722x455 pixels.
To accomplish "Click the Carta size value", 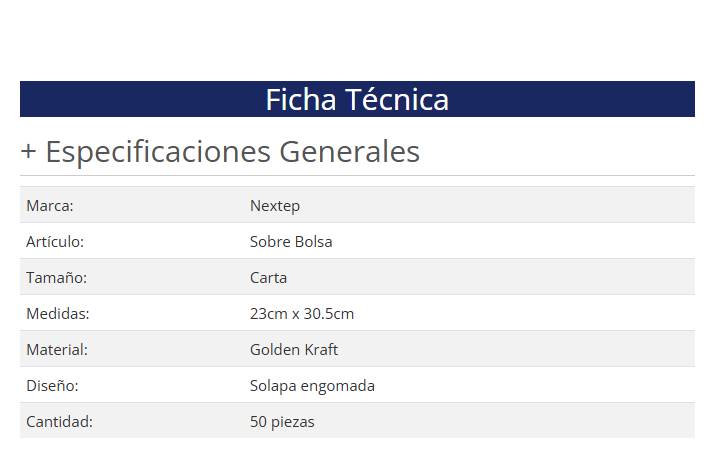I will click(x=268, y=278).
